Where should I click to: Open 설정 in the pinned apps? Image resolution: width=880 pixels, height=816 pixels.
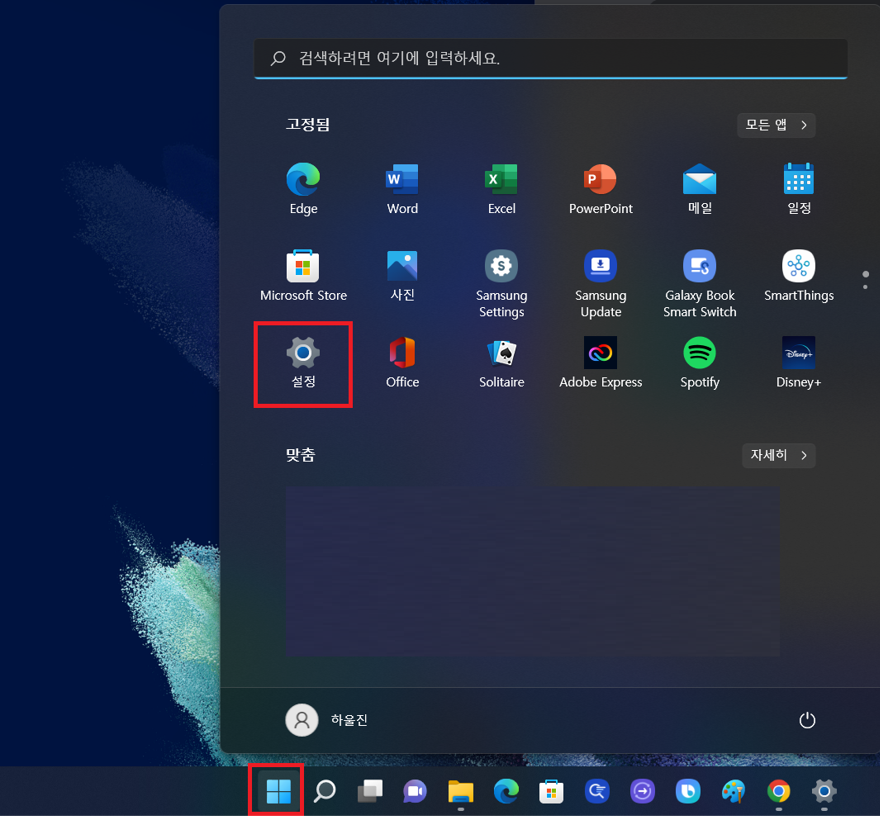pos(303,364)
